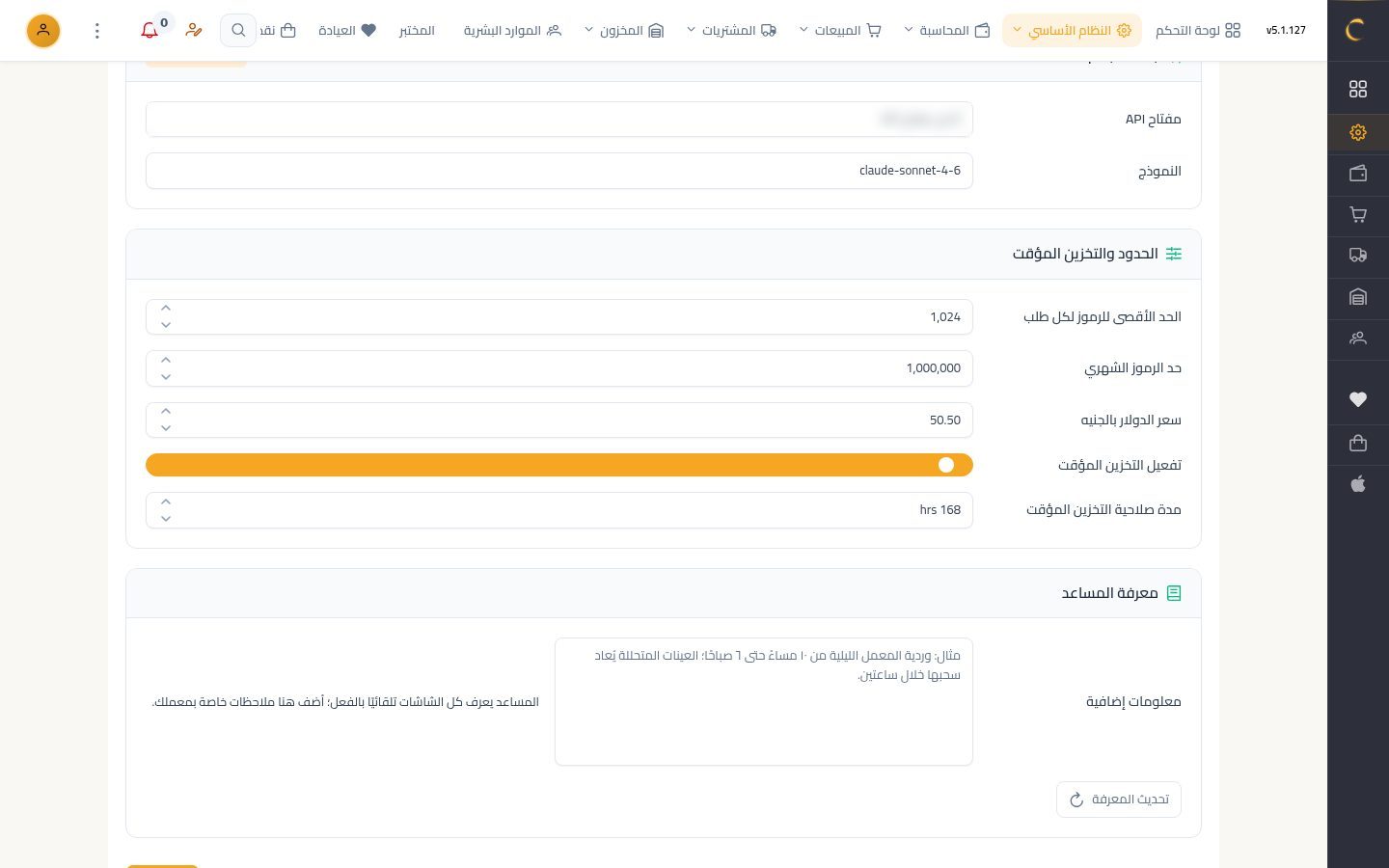Image resolution: width=1389 pixels, height=868 pixels.
Task: Click the تحديث المعرفة button
Action: (x=1119, y=800)
